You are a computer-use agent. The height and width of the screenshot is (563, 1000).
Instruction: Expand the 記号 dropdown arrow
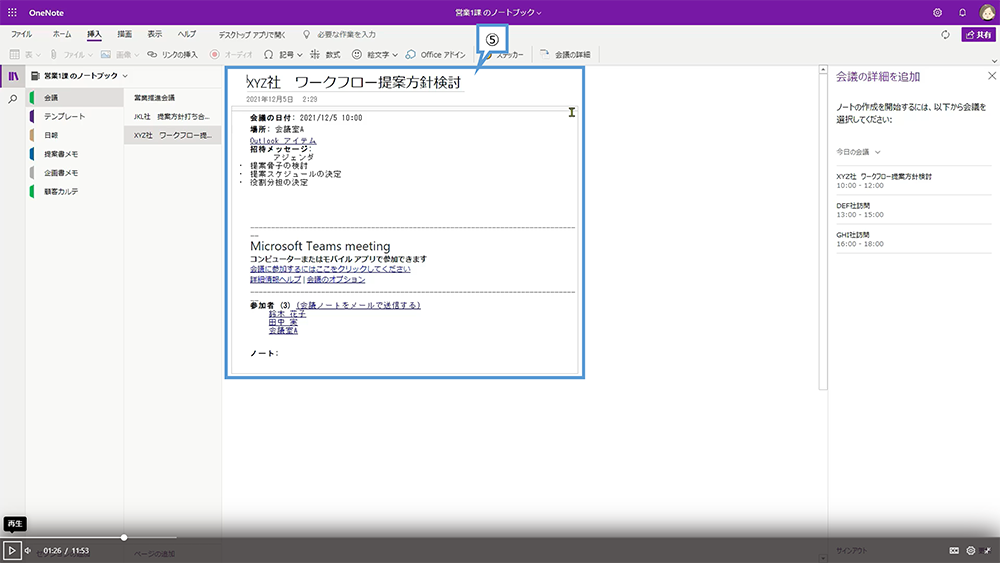click(x=299, y=55)
